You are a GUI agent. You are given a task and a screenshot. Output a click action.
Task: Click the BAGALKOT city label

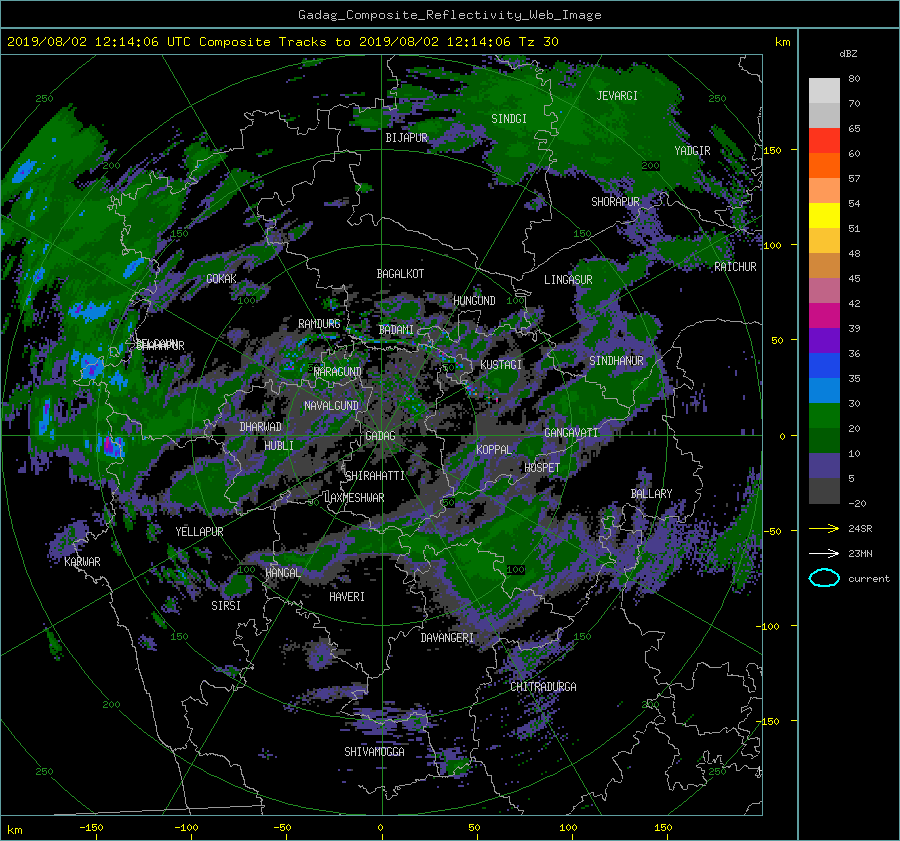(x=400, y=274)
